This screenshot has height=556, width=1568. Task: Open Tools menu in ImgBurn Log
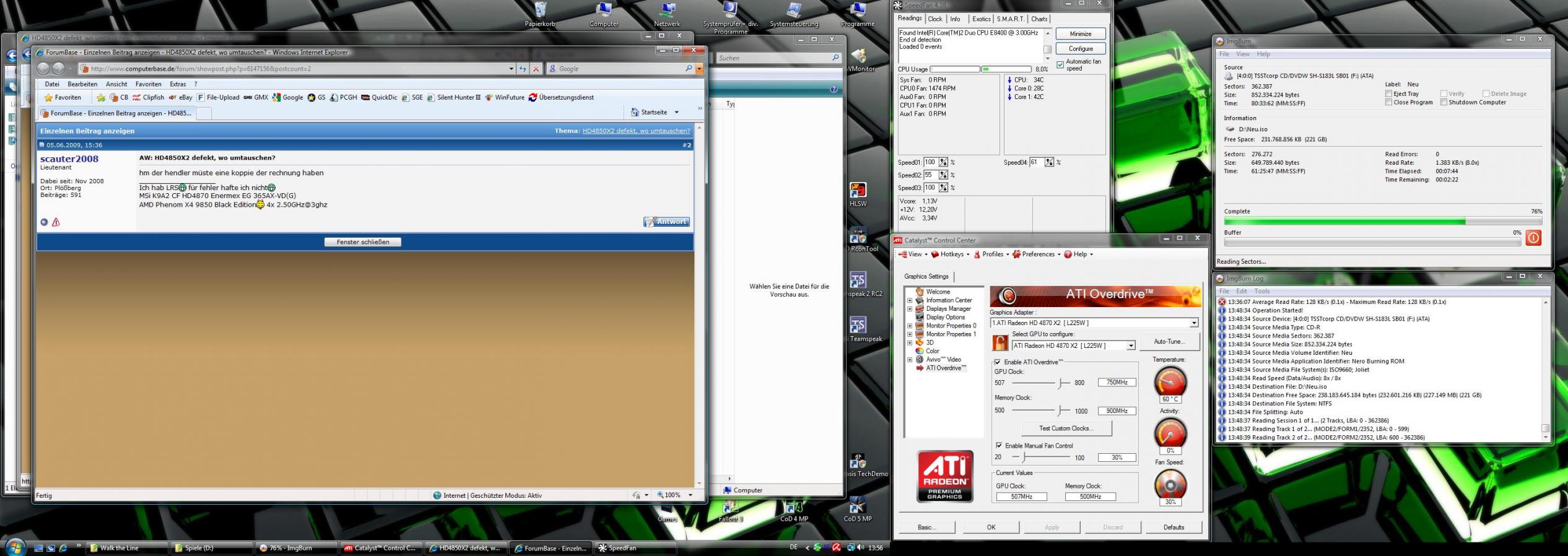coord(1261,291)
